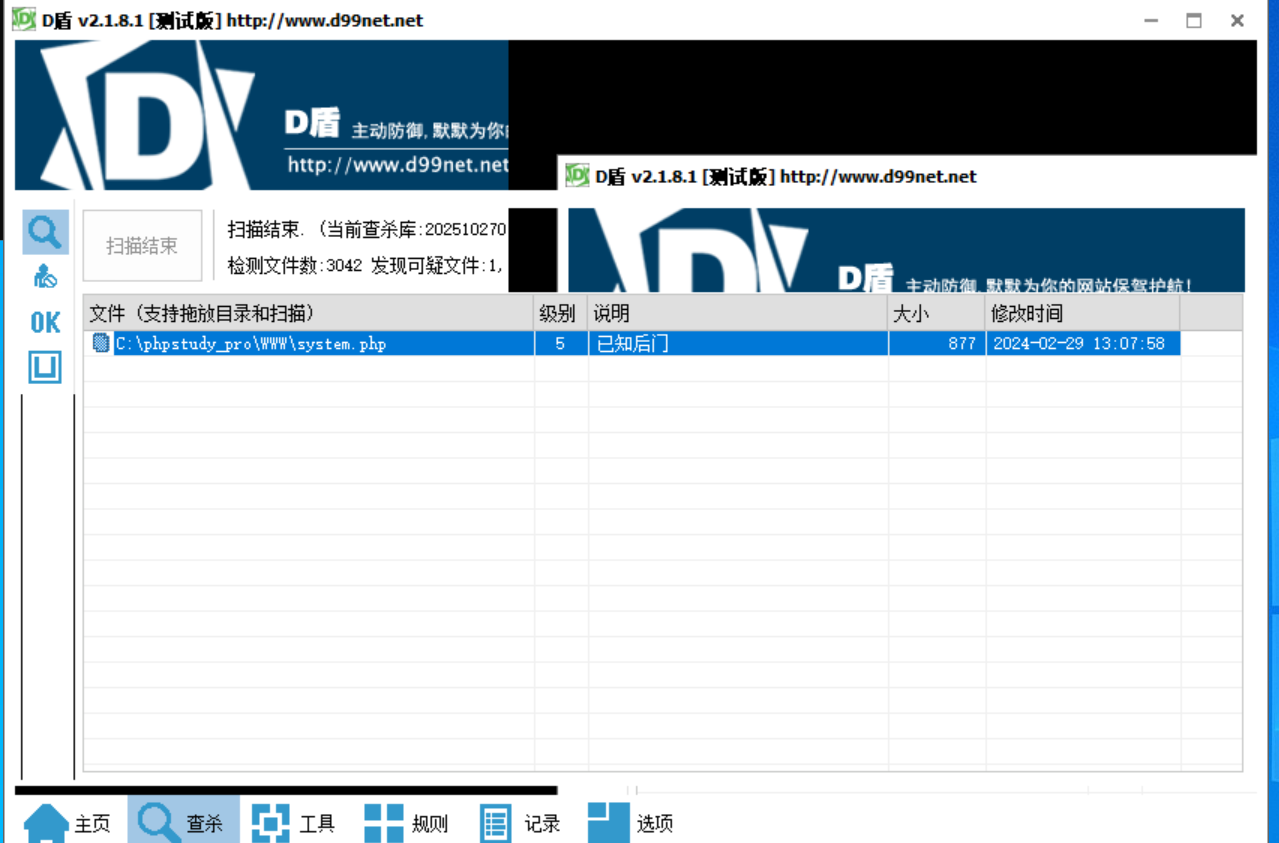This screenshot has height=843, width=1279.
Task: Click the square bracket icon in left sidebar
Action: click(x=45, y=367)
